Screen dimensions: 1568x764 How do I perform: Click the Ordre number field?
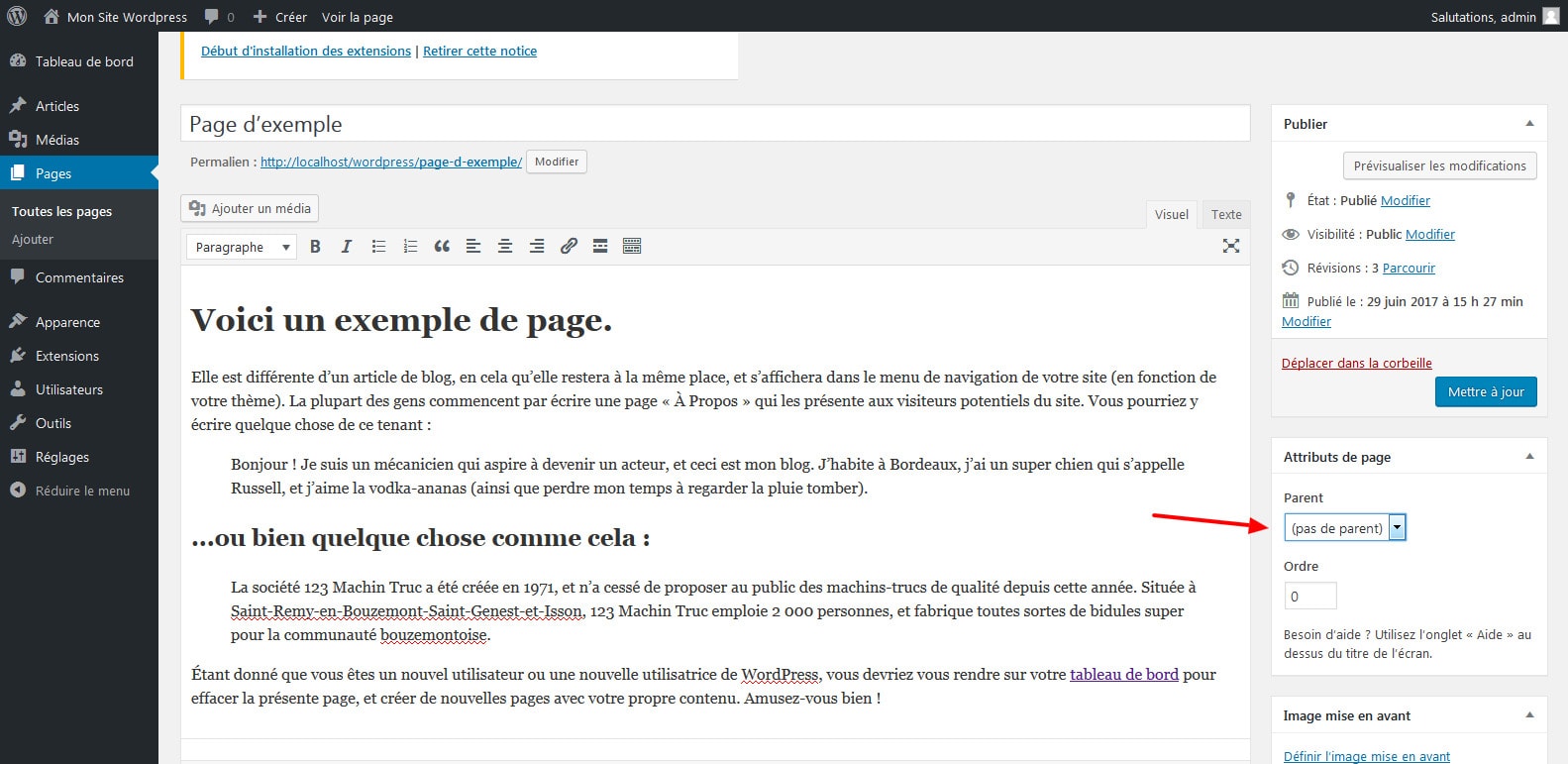(1310, 596)
